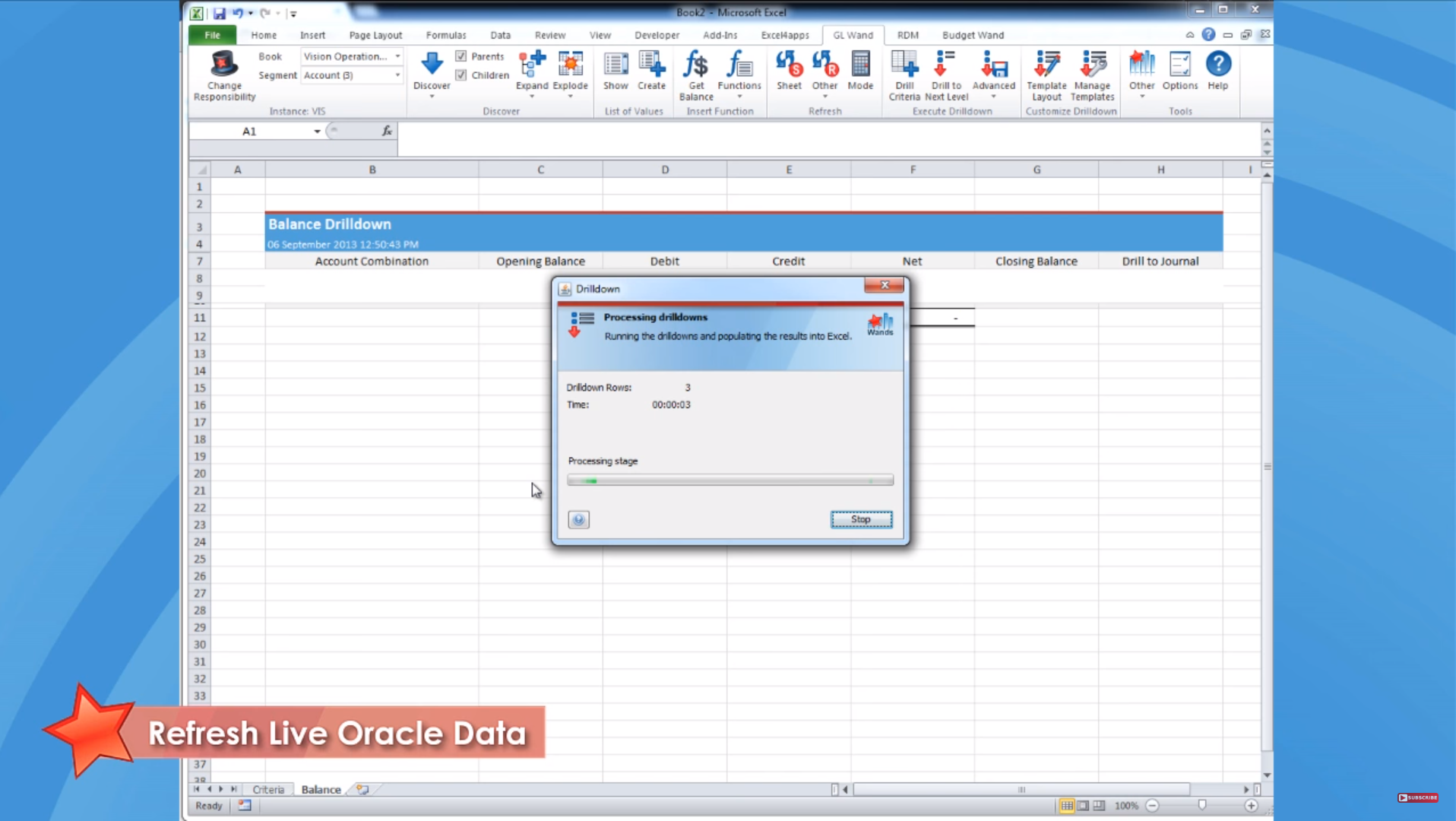This screenshot has height=821, width=1456.
Task: Open the Options icon in Tools group
Action: 1179,64
